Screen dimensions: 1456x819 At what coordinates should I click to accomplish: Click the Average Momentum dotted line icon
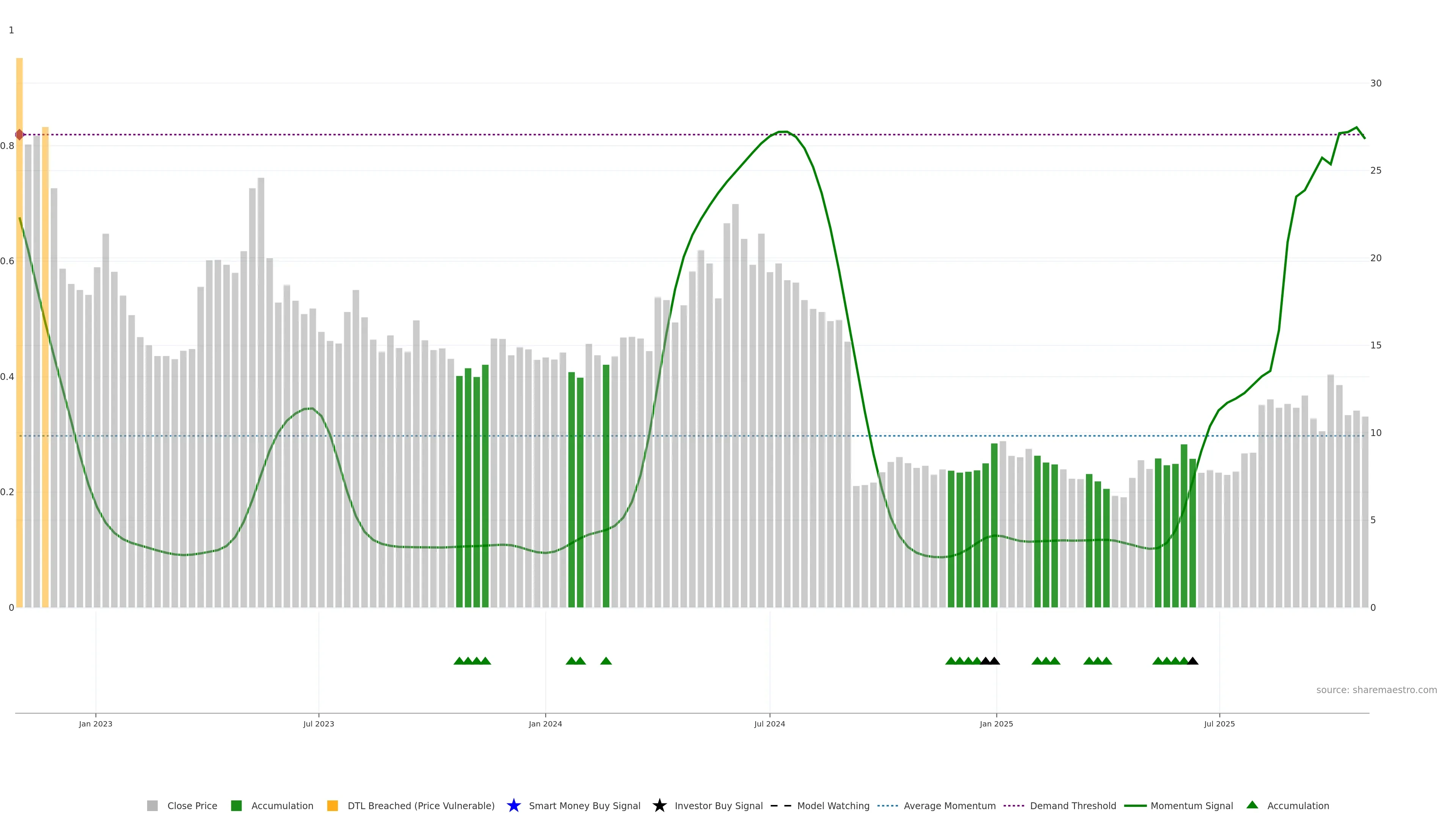point(887,805)
